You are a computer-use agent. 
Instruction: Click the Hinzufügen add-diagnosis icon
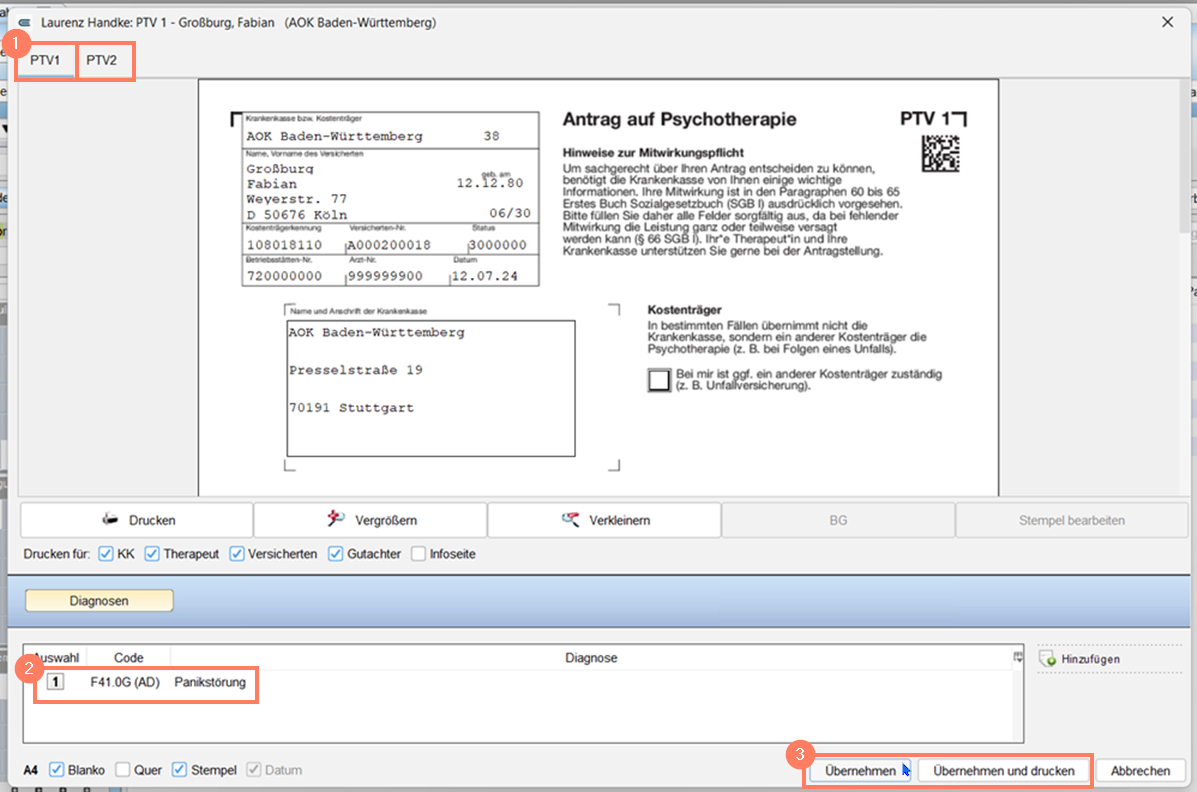coord(1047,658)
